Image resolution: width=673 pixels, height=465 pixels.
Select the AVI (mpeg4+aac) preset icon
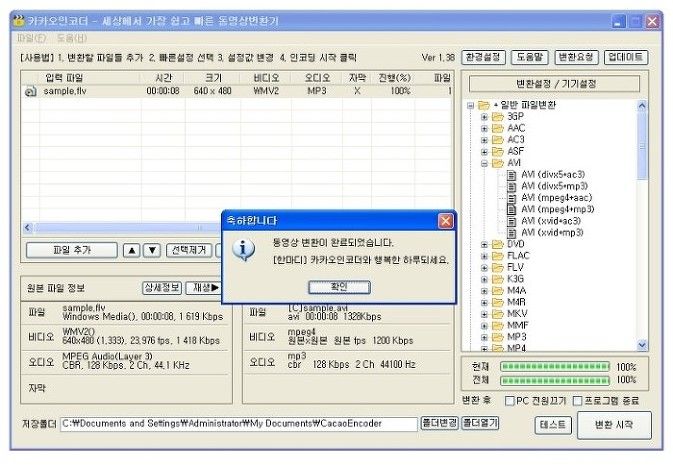pyautogui.click(x=511, y=198)
